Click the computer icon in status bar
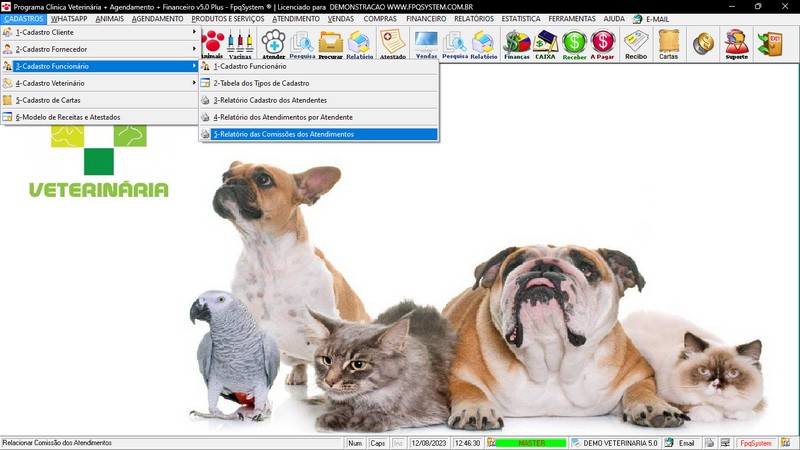800x450 pixels. [726, 443]
